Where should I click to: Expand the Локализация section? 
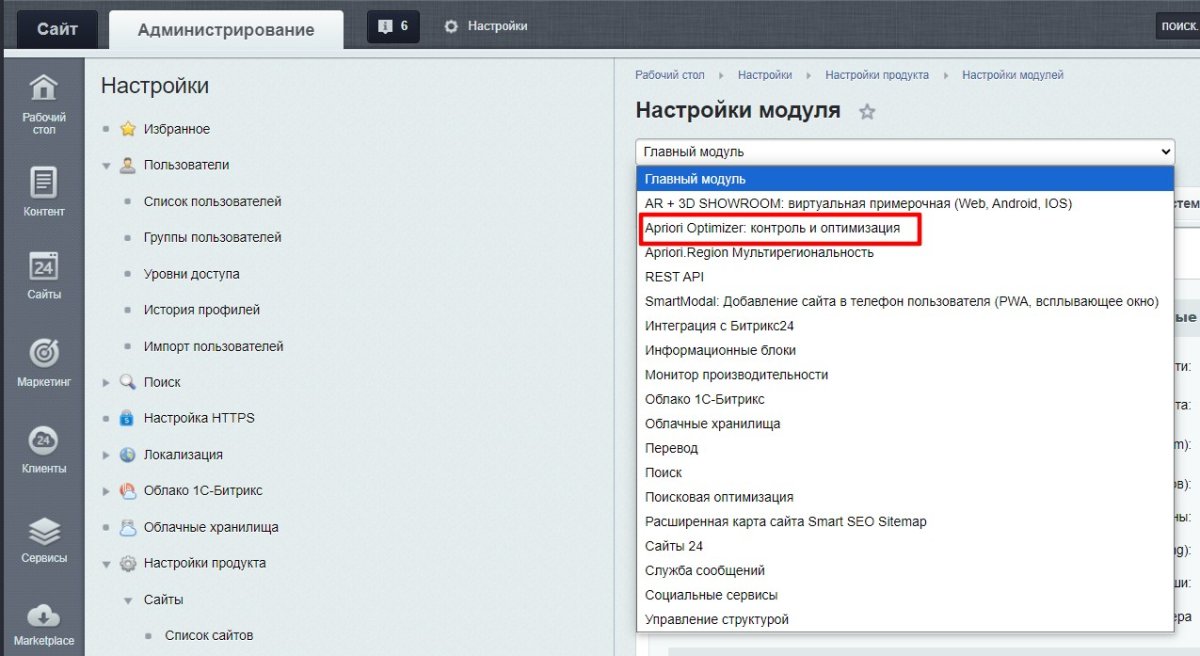tap(106, 454)
